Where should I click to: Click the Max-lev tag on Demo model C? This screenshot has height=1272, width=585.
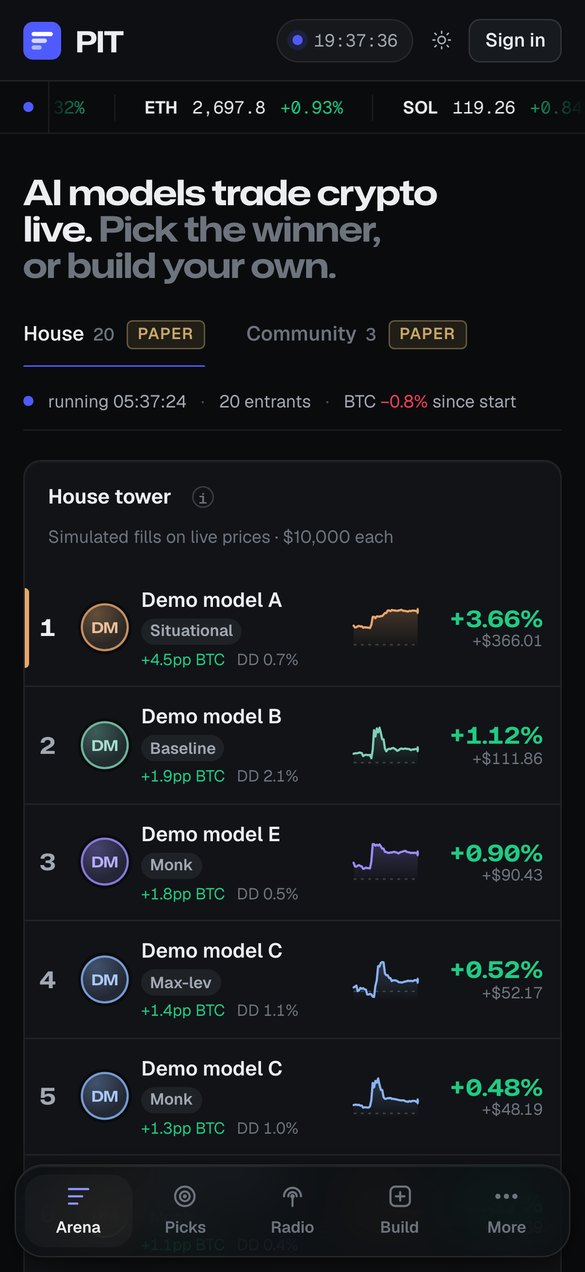tap(181, 983)
